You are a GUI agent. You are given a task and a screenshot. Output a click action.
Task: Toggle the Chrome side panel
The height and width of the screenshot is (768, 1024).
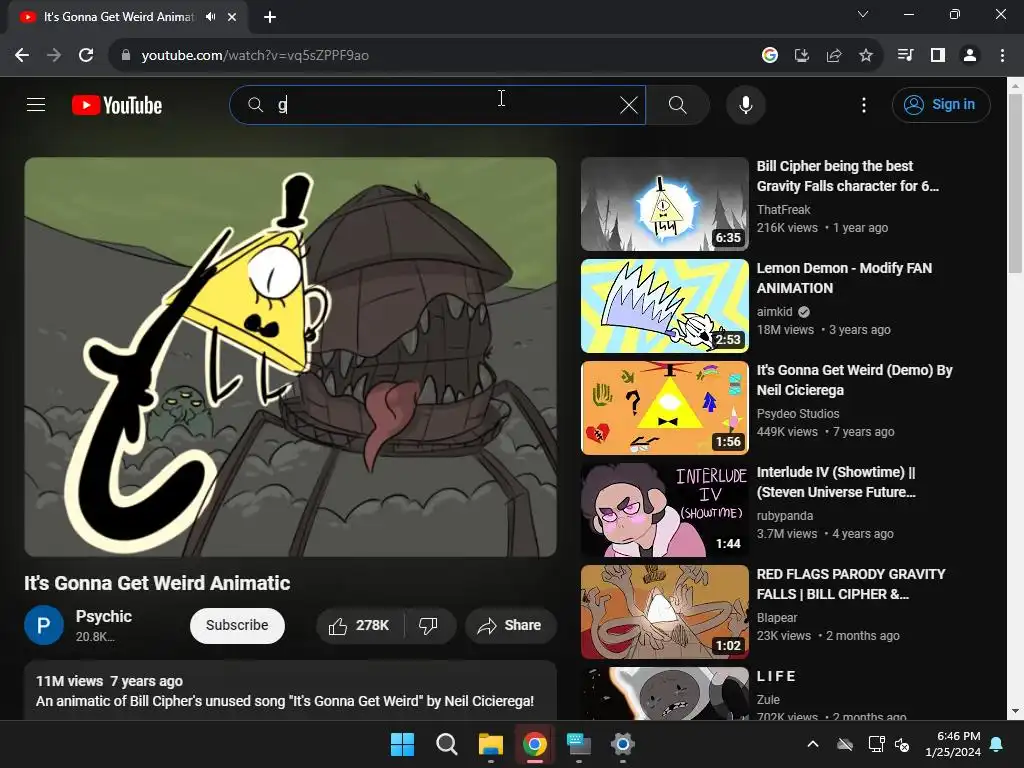938,55
